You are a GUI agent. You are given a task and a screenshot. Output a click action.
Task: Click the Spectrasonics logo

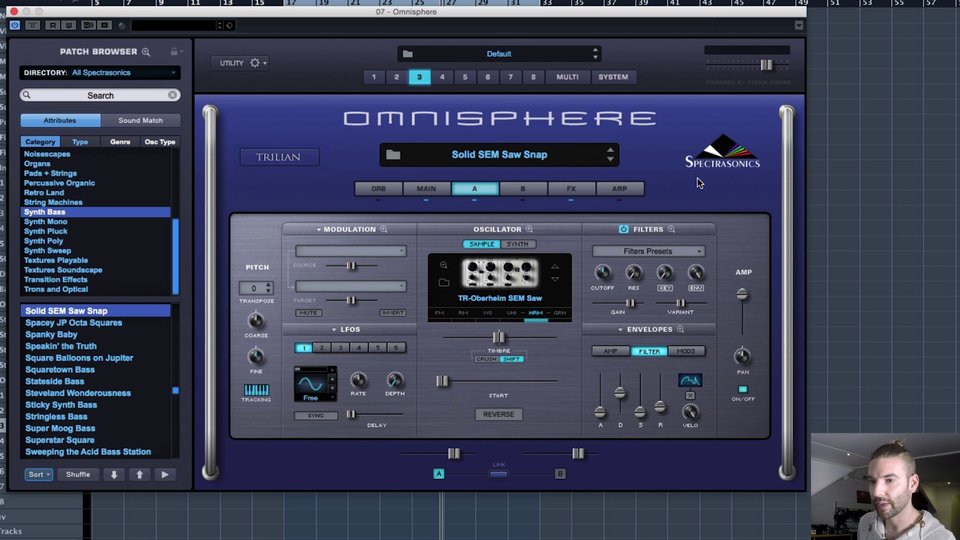click(722, 152)
